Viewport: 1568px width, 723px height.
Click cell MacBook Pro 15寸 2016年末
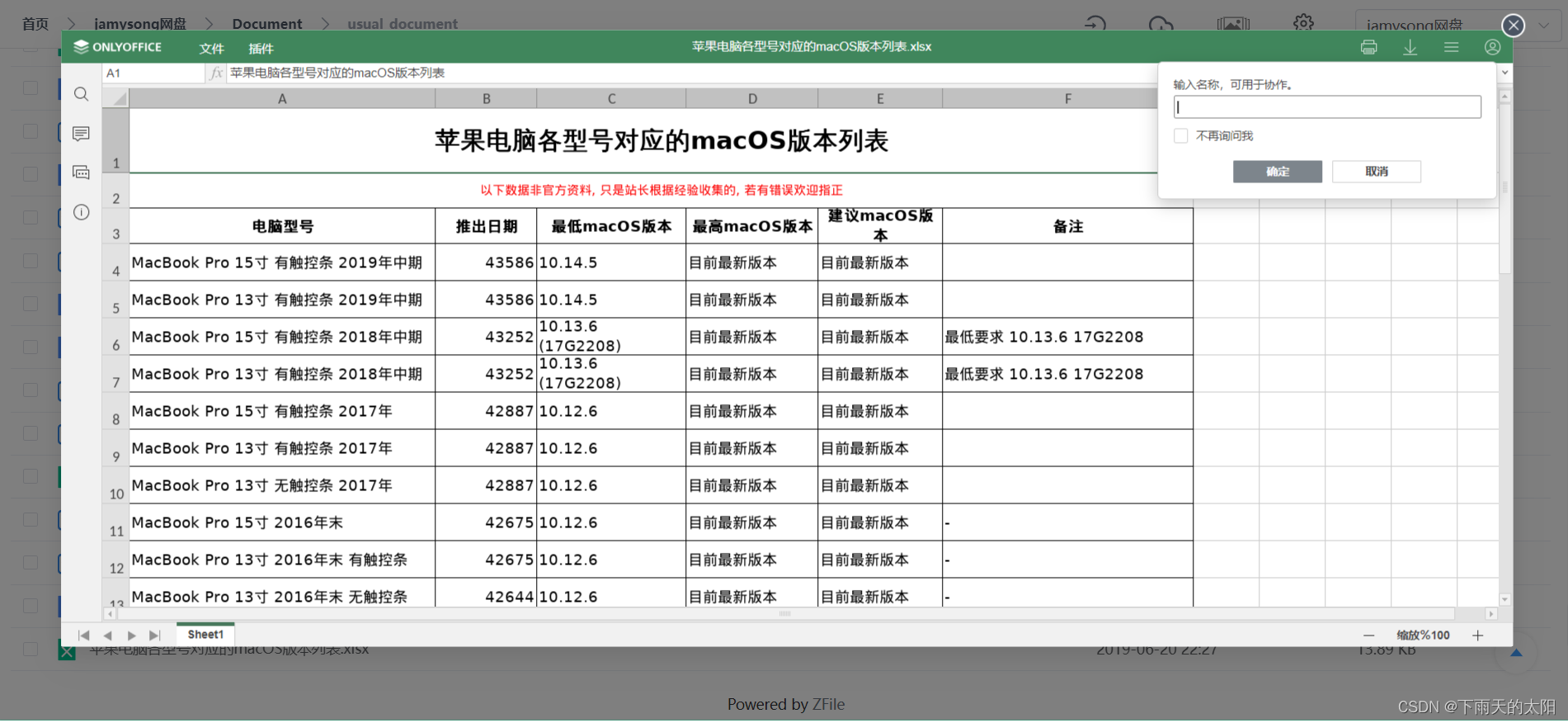coord(282,522)
